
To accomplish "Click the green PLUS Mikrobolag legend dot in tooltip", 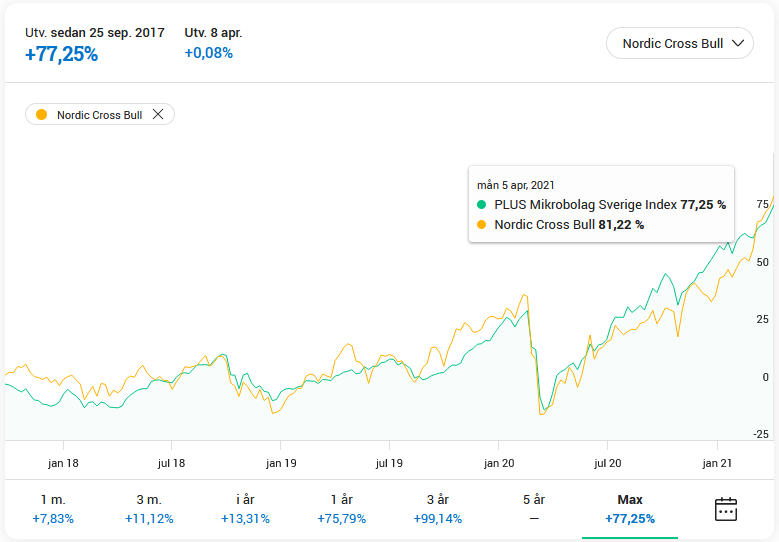I will pyautogui.click(x=482, y=204).
